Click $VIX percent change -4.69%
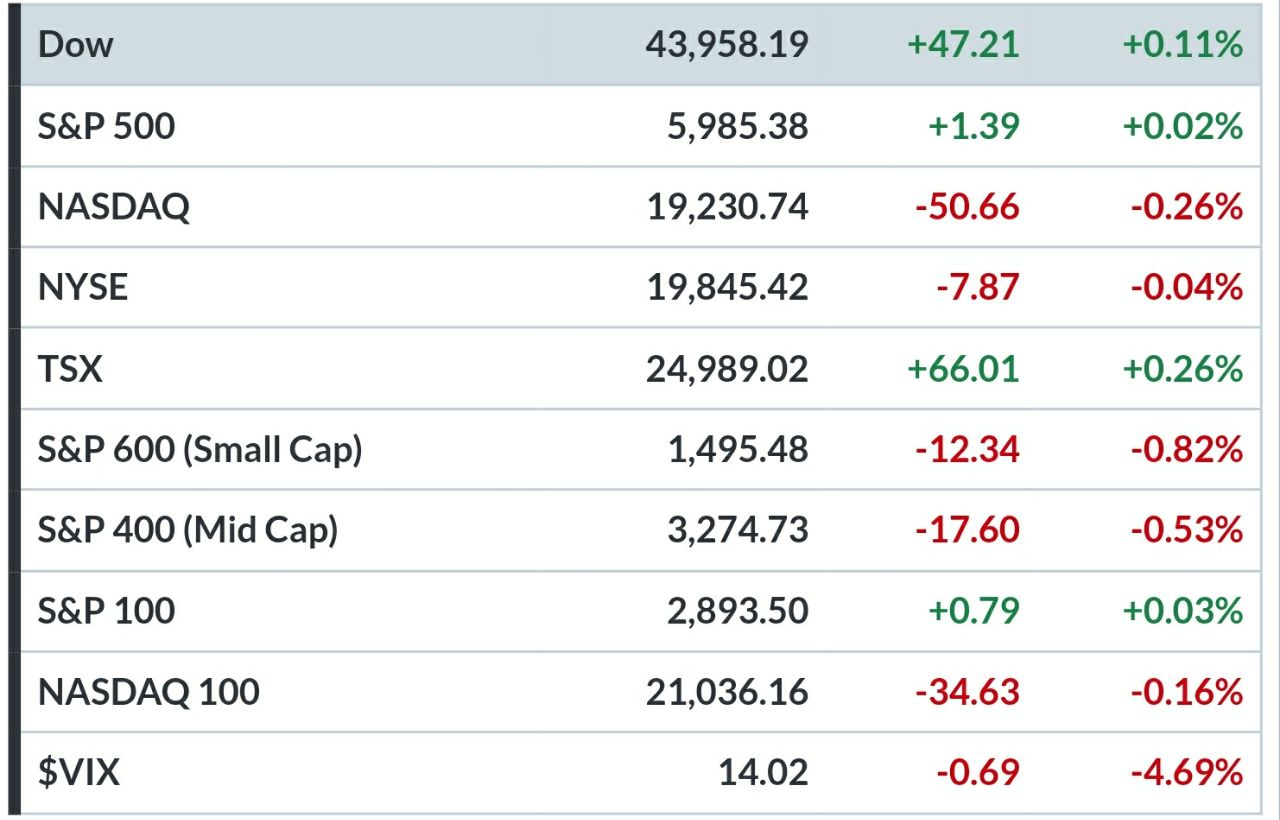Image resolution: width=1280 pixels, height=820 pixels. [1187, 773]
